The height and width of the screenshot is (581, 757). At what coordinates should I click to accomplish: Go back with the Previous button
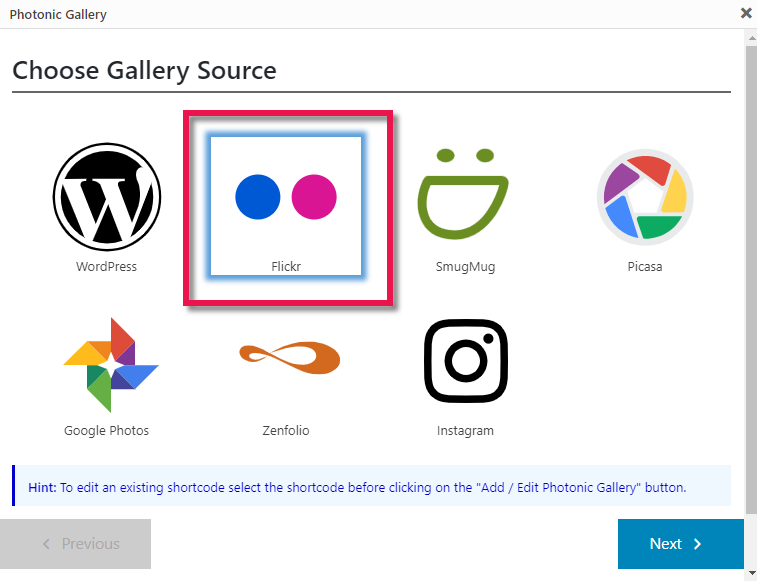point(76,544)
